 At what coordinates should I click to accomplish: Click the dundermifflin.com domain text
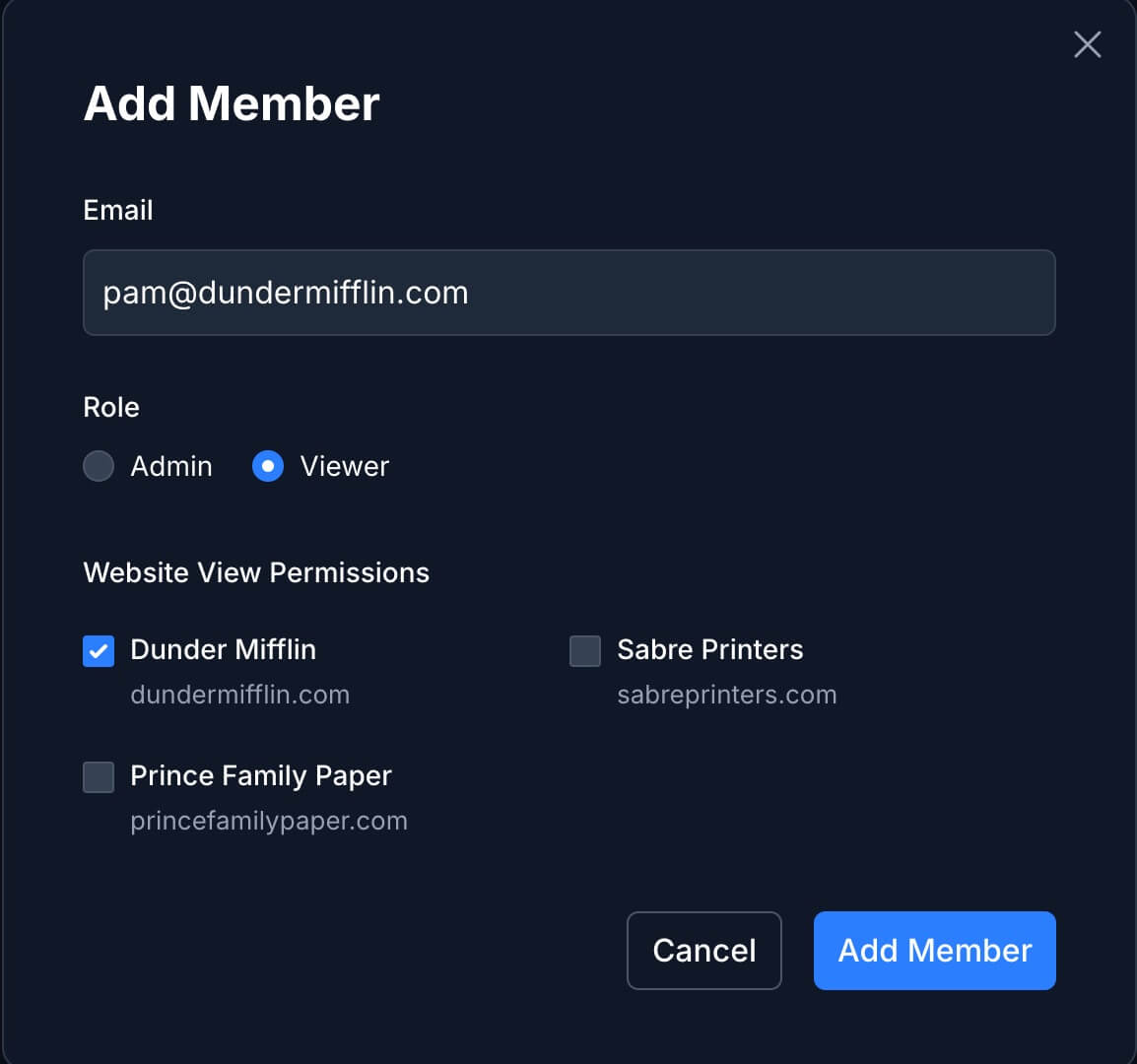pyautogui.click(x=239, y=695)
